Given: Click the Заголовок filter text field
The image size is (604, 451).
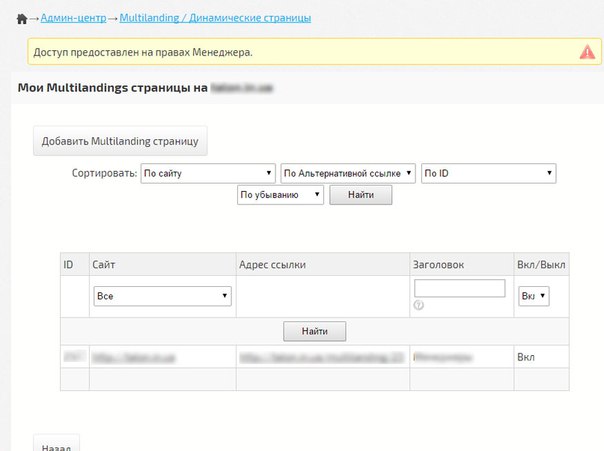Looking at the screenshot, I should 459,288.
